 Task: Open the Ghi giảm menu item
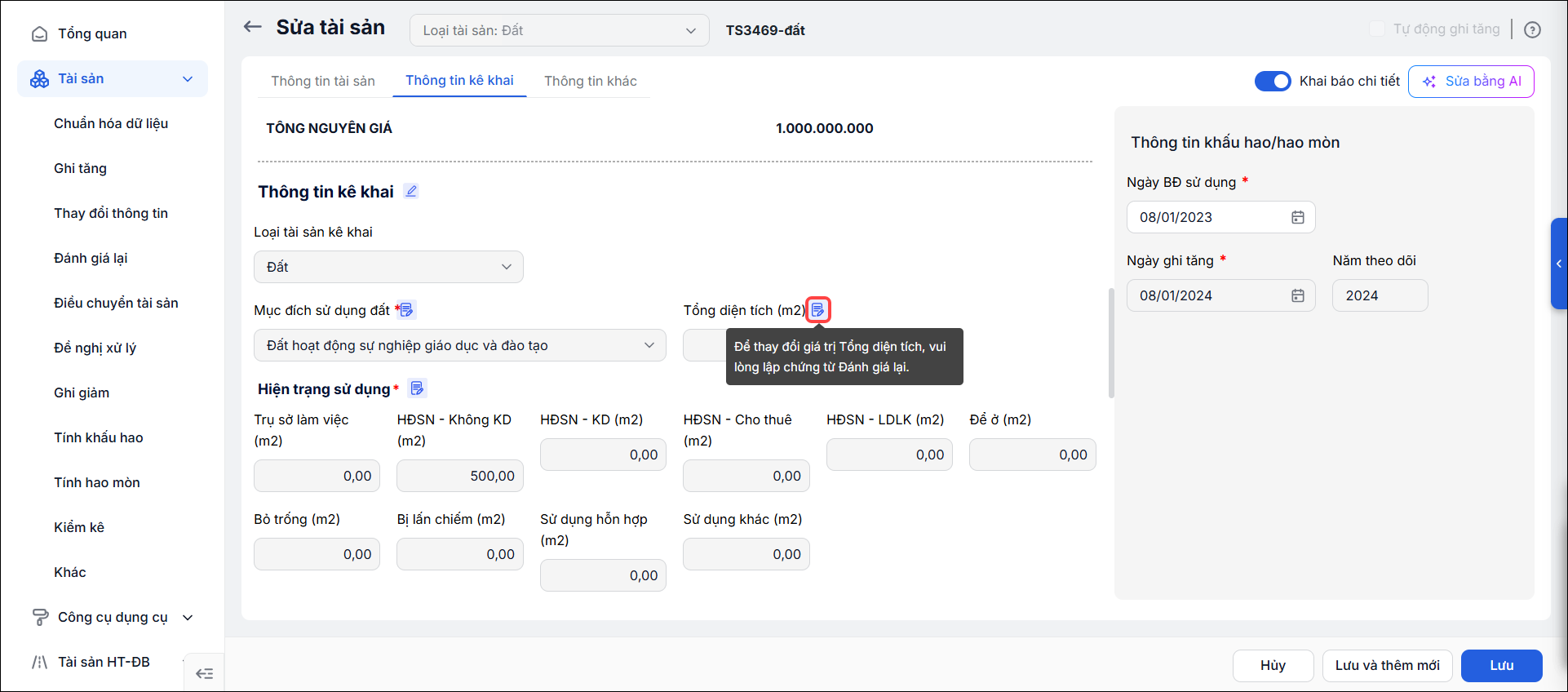[82, 393]
